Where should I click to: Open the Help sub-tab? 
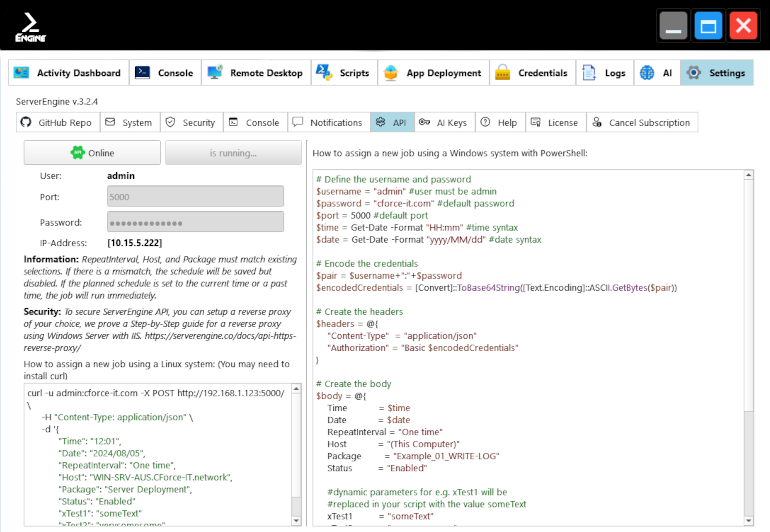(498, 122)
